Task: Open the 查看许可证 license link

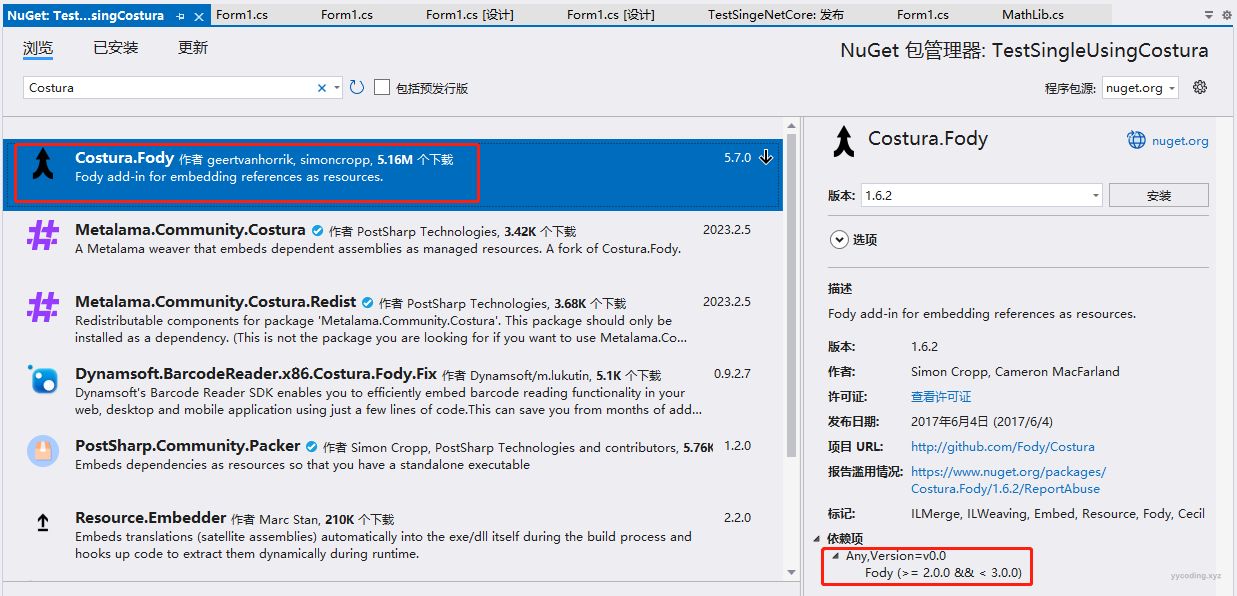Action: (940, 396)
